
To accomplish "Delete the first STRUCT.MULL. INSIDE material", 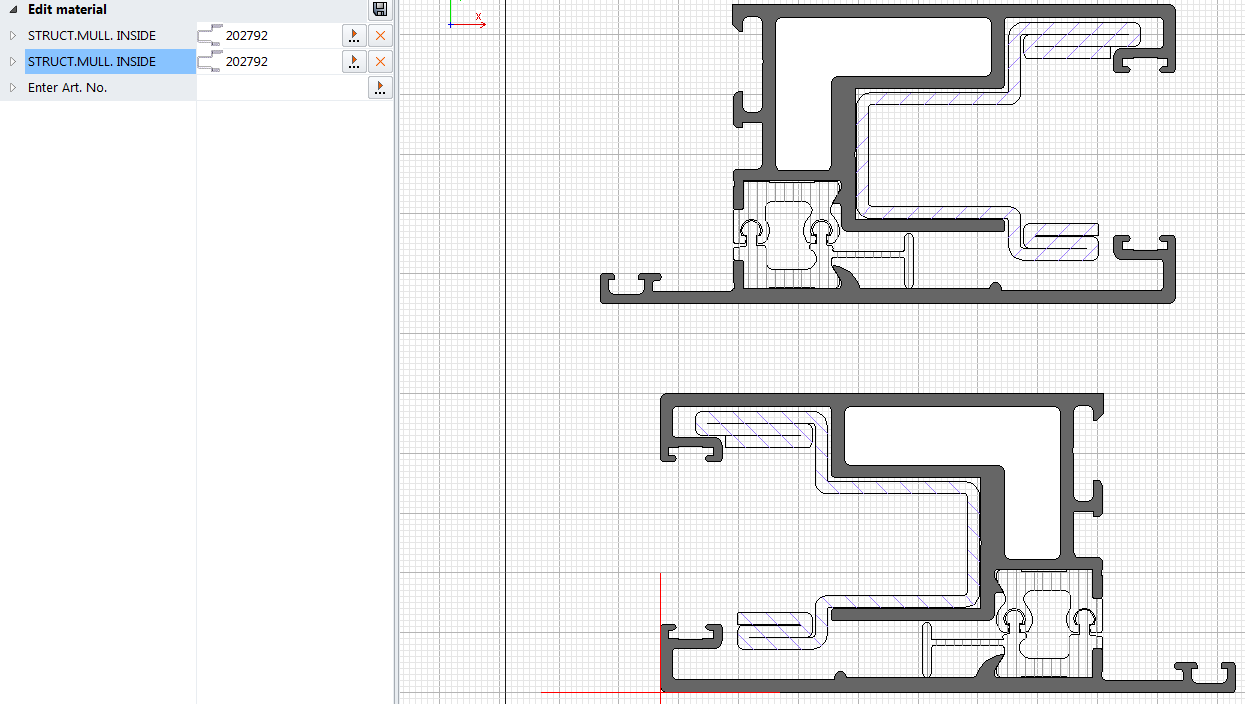I will (x=381, y=36).
